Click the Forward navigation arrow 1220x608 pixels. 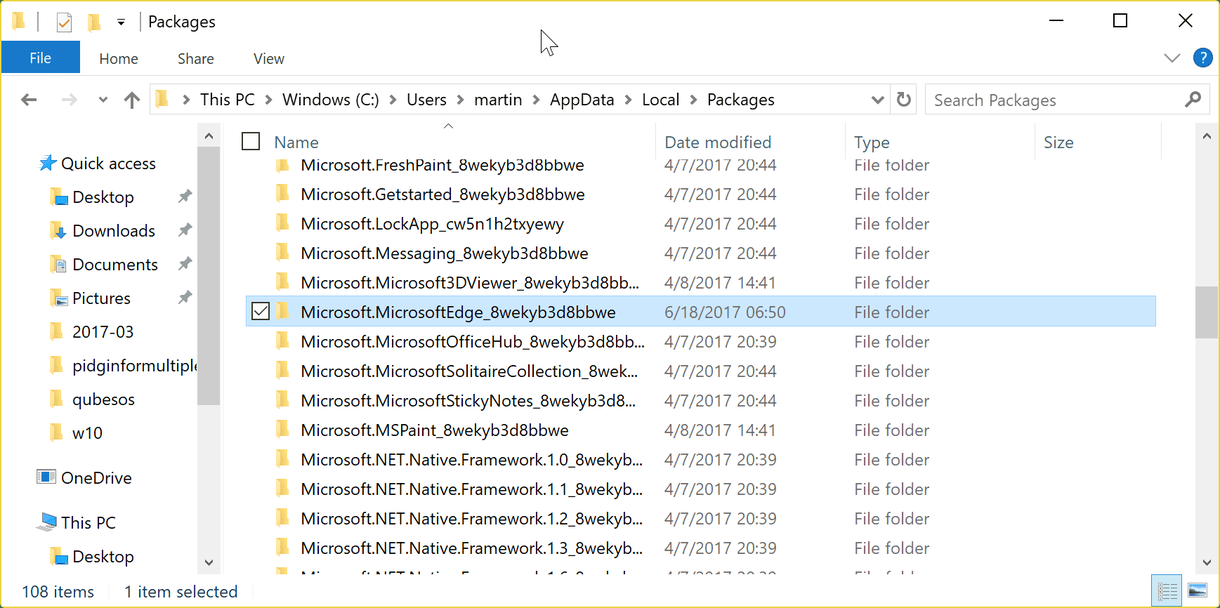(x=69, y=100)
